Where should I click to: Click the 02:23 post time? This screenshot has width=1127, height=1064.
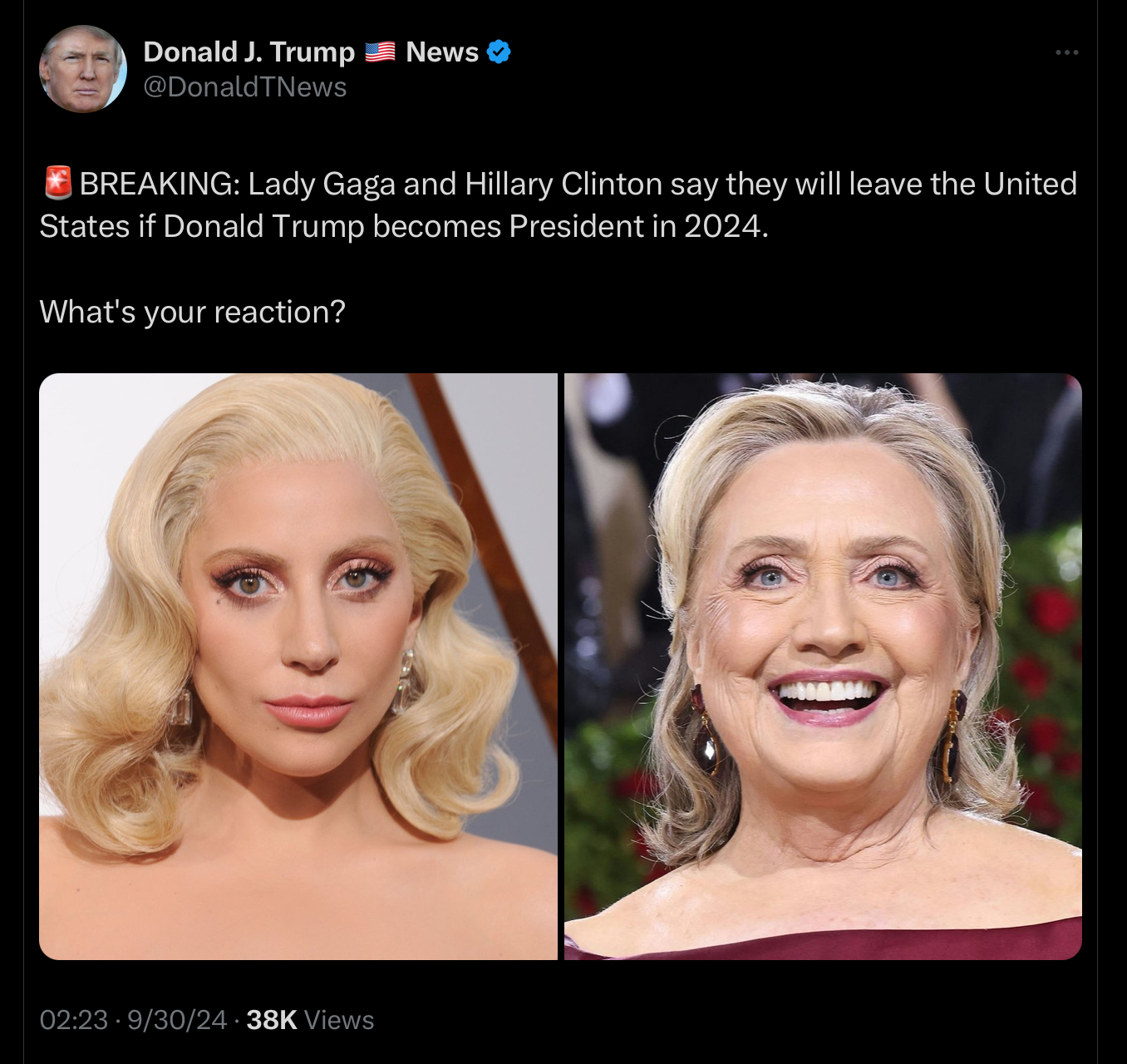[x=74, y=1020]
